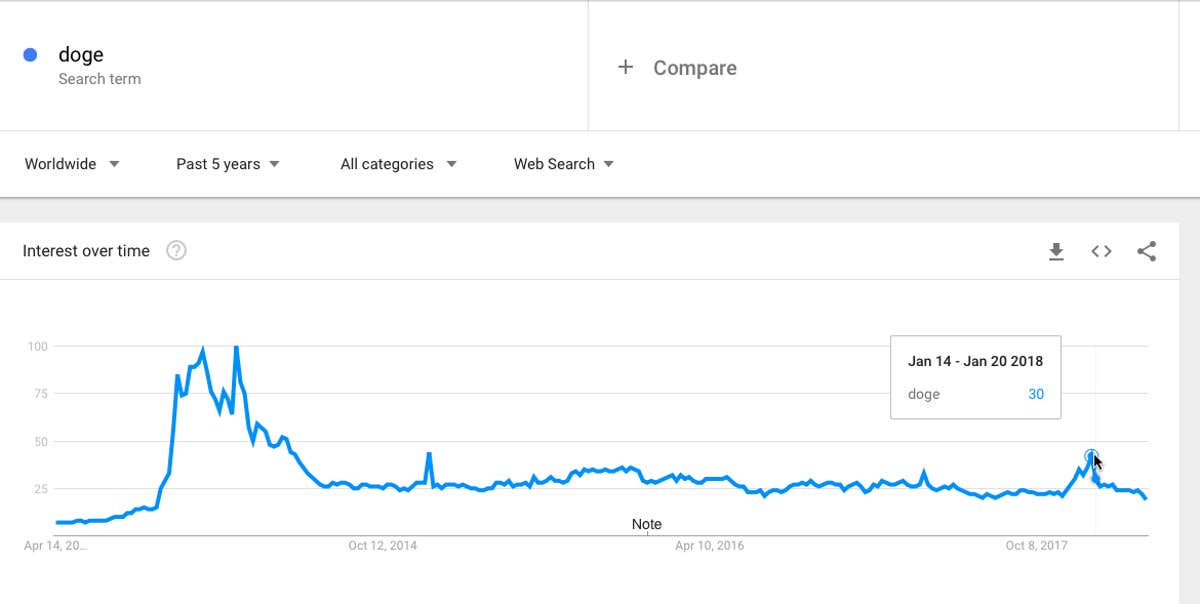Open the Worldwide location dropdown

71,163
